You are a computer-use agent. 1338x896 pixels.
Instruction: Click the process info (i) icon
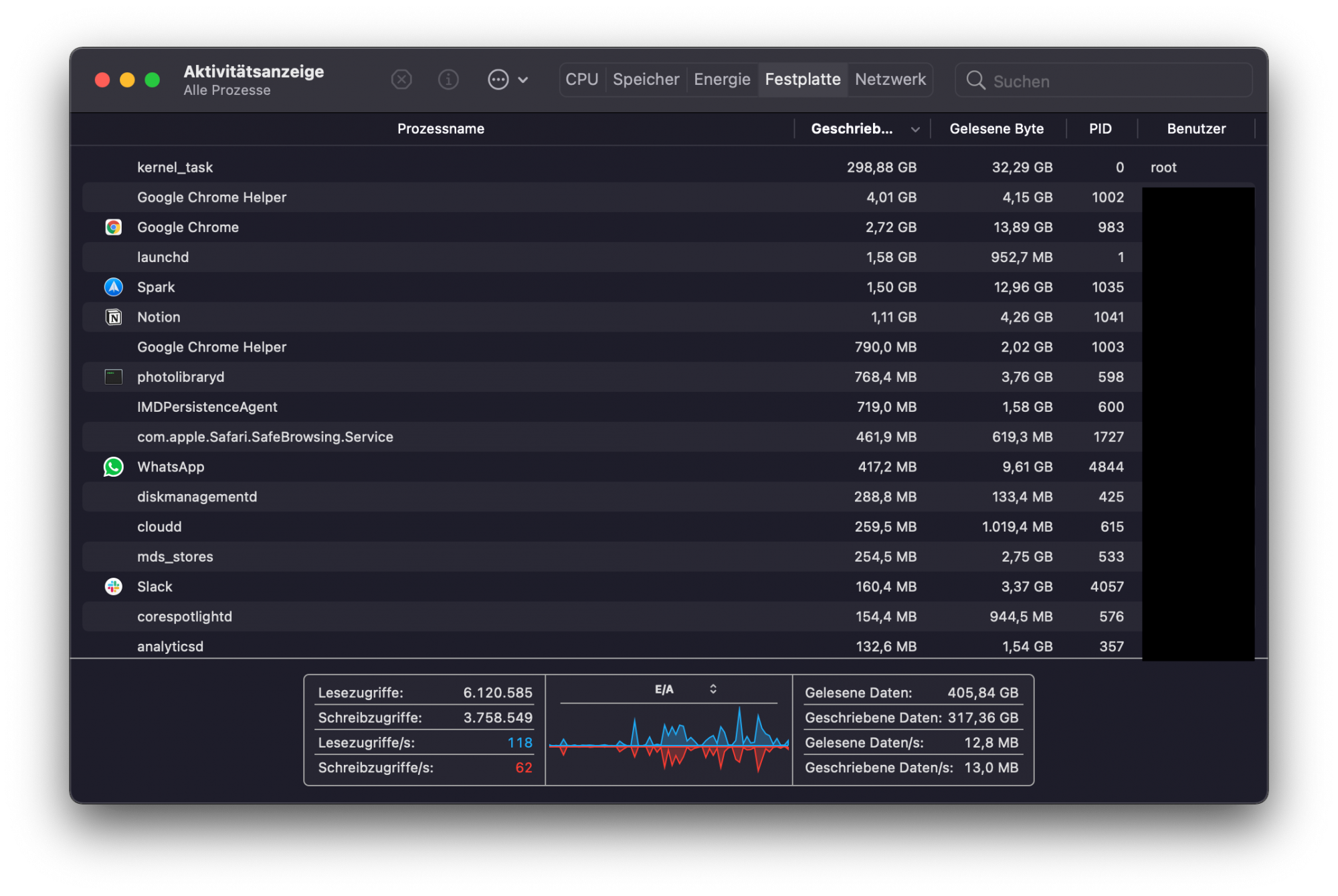448,80
